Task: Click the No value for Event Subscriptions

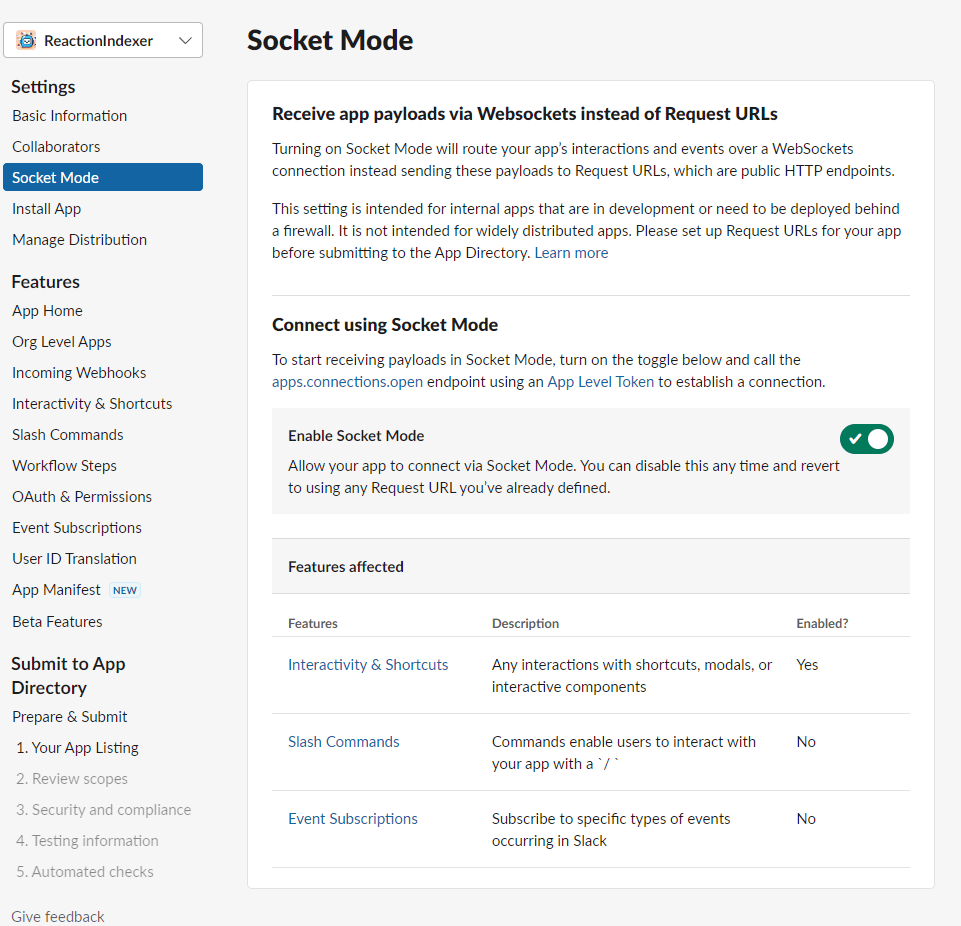Action: [806, 819]
